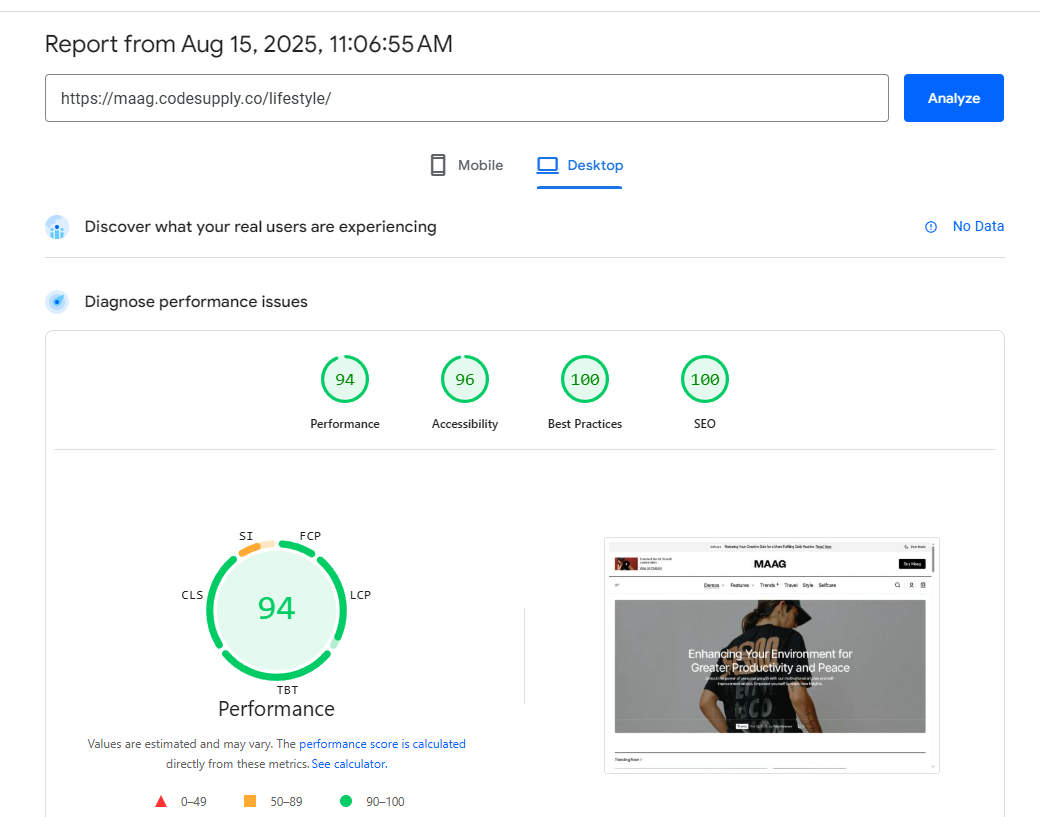Open the Best Practices score gauge
This screenshot has height=817, width=1040.
[x=585, y=379]
